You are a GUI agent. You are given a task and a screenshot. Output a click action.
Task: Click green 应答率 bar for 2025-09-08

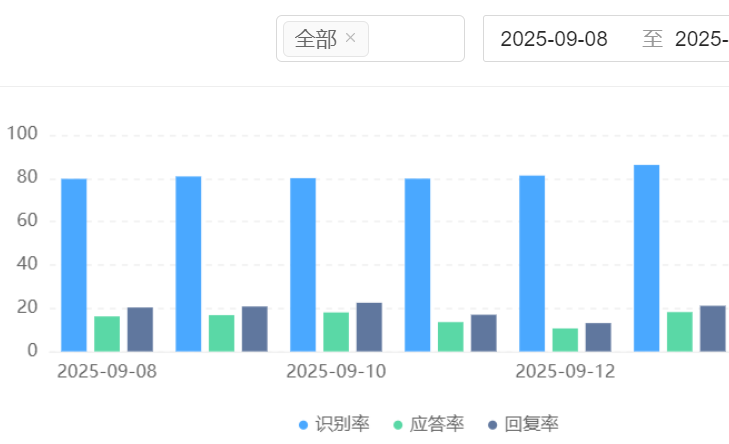coord(107,334)
